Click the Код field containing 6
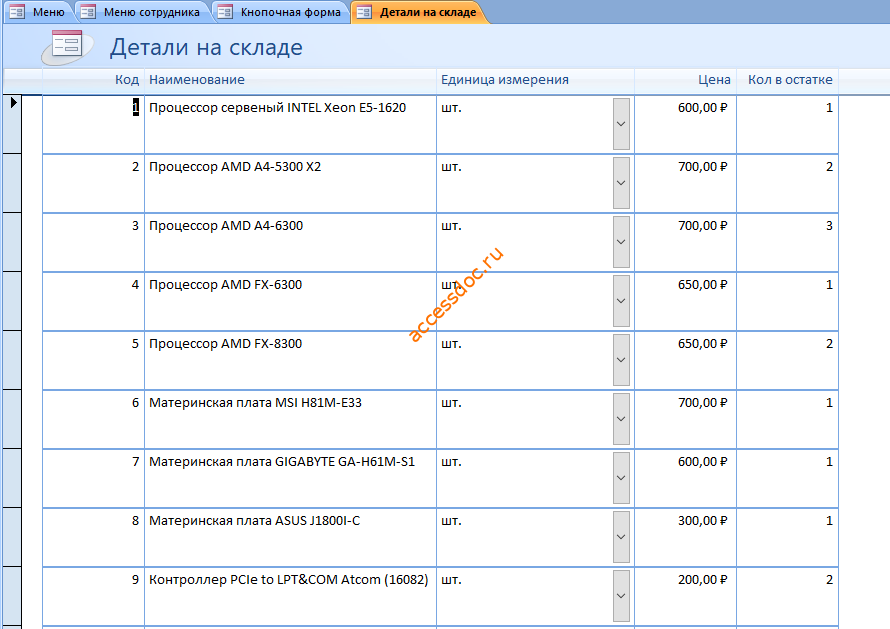This screenshot has height=629, width=890. coord(94,420)
